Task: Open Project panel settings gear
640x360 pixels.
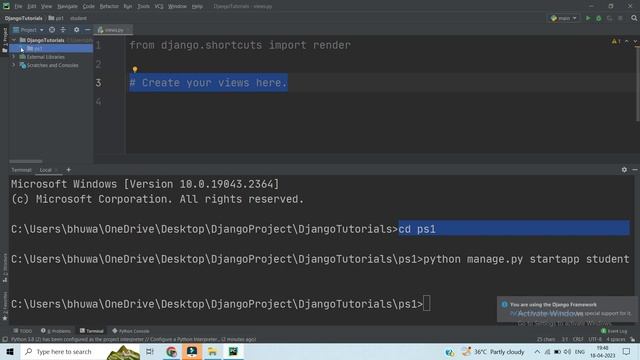Action: tap(76, 30)
